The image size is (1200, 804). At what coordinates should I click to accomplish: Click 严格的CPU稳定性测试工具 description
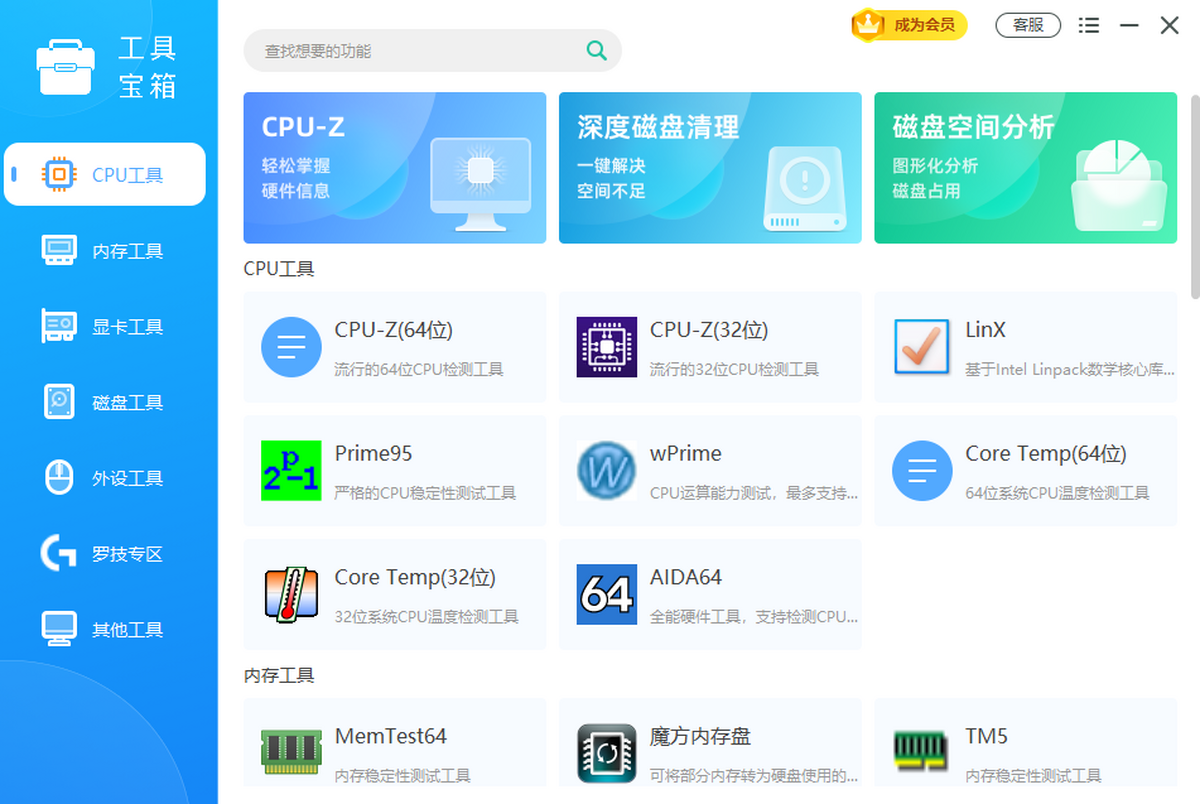click(425, 493)
